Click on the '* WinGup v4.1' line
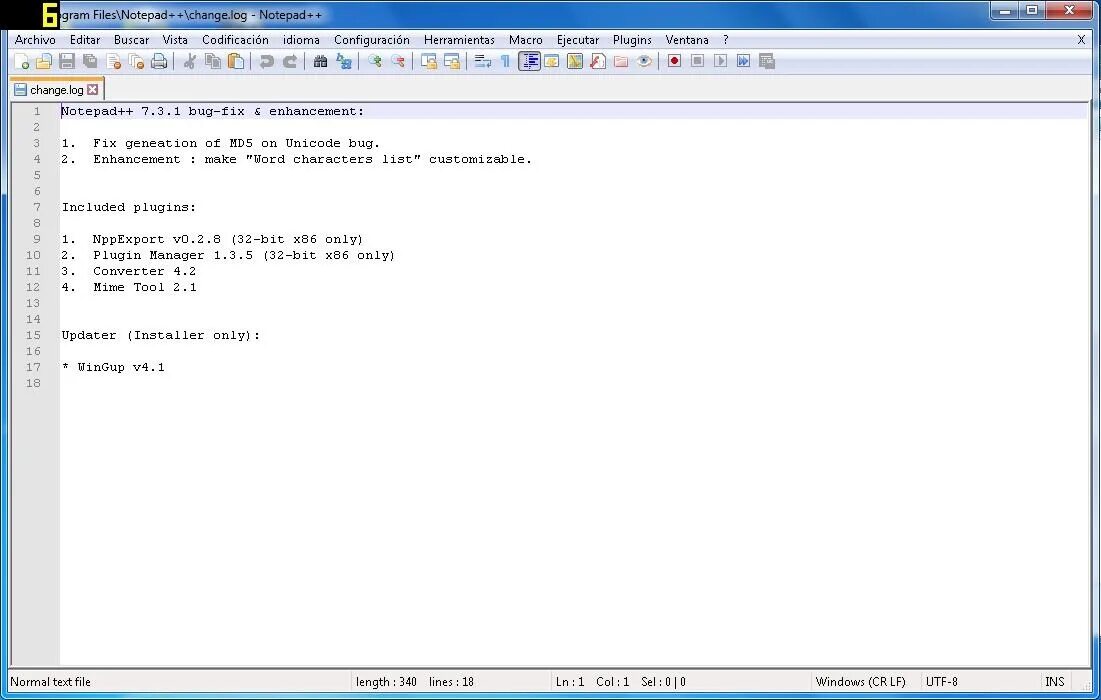This screenshot has height=700, width=1101. (x=113, y=367)
